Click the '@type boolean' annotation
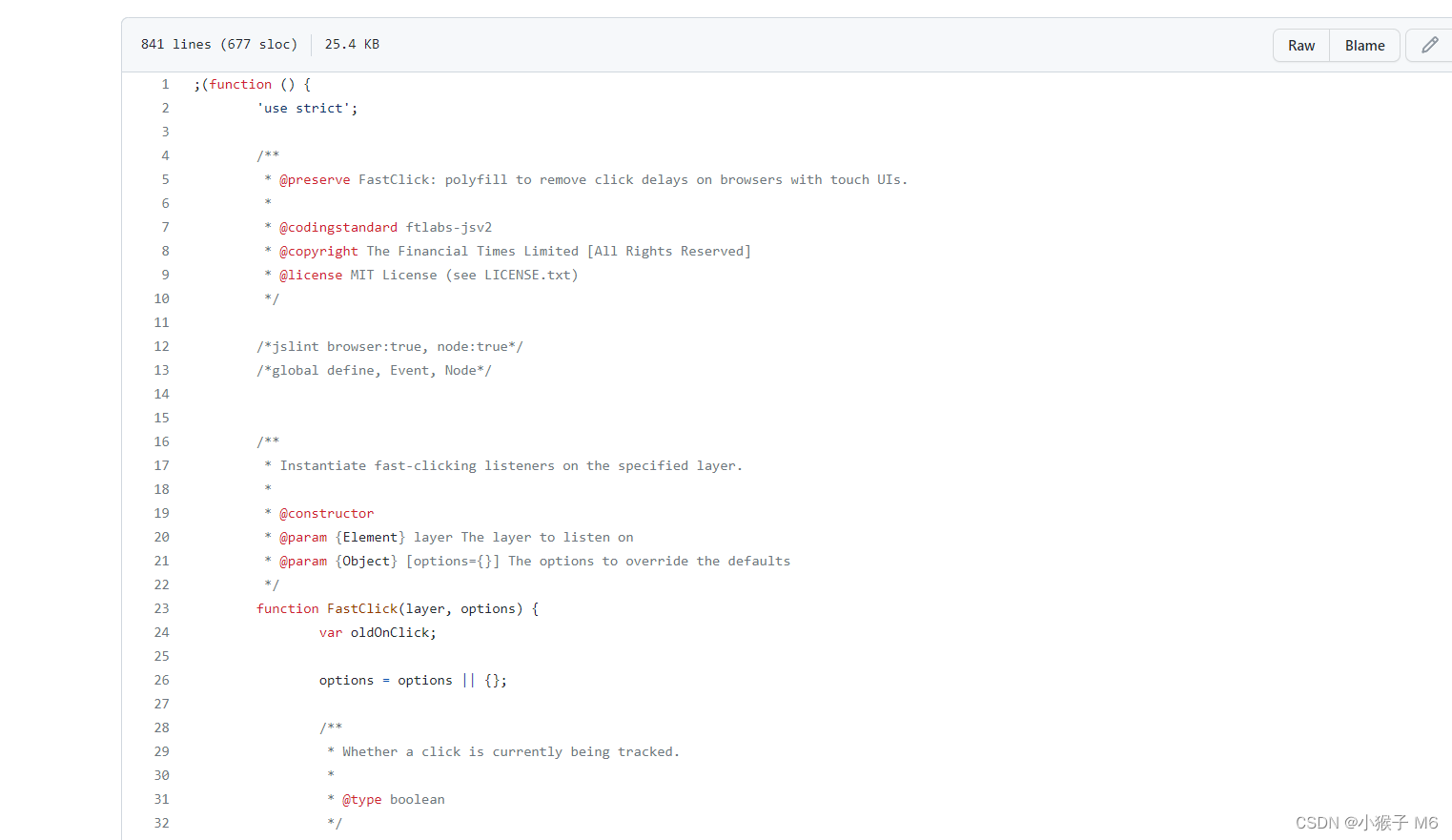 pos(394,799)
